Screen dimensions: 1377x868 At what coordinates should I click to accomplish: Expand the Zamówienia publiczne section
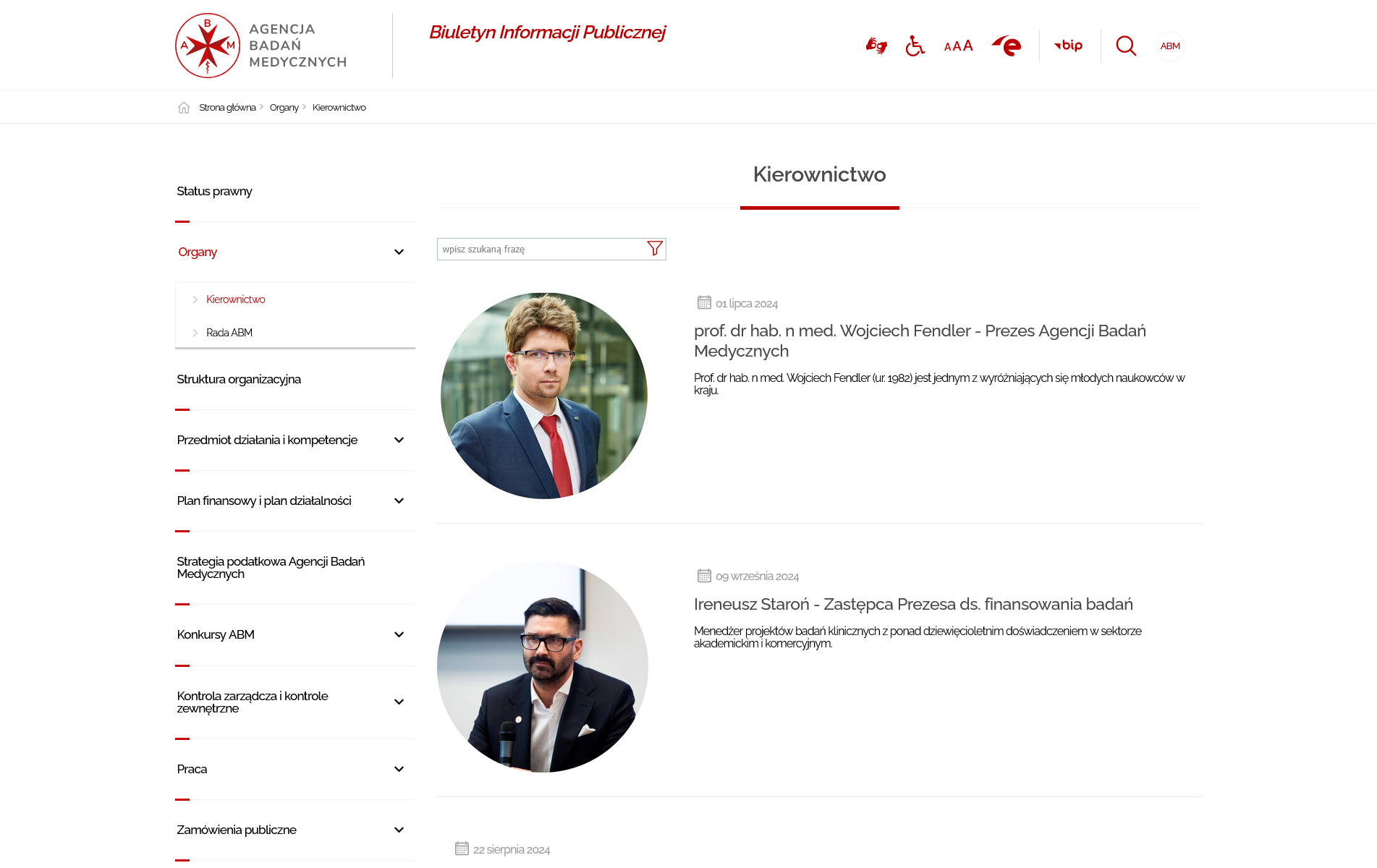point(399,830)
